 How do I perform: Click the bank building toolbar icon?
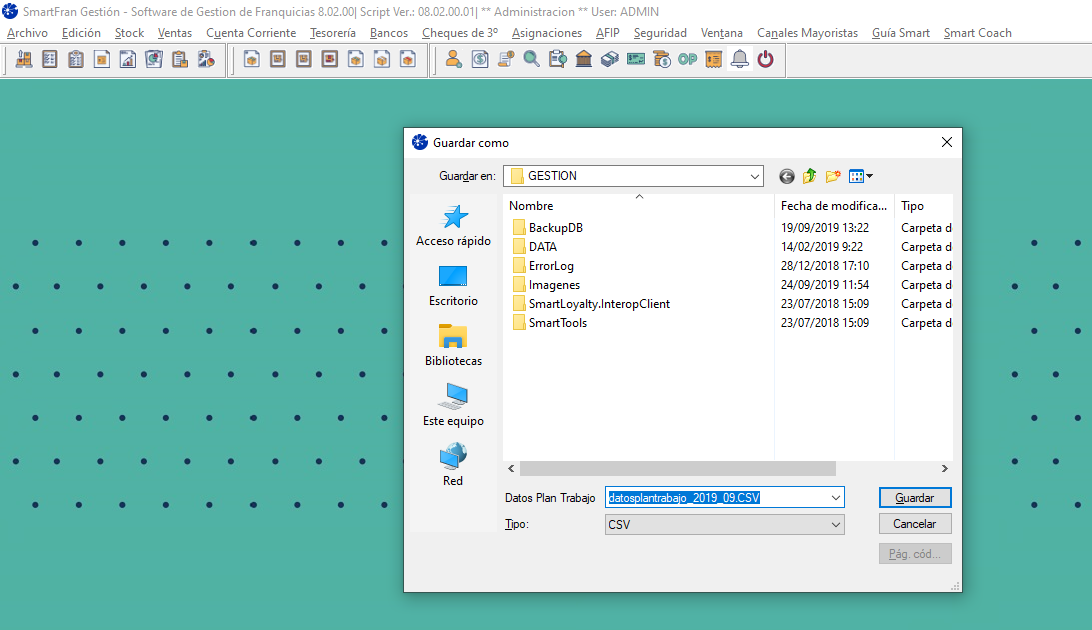coord(583,59)
